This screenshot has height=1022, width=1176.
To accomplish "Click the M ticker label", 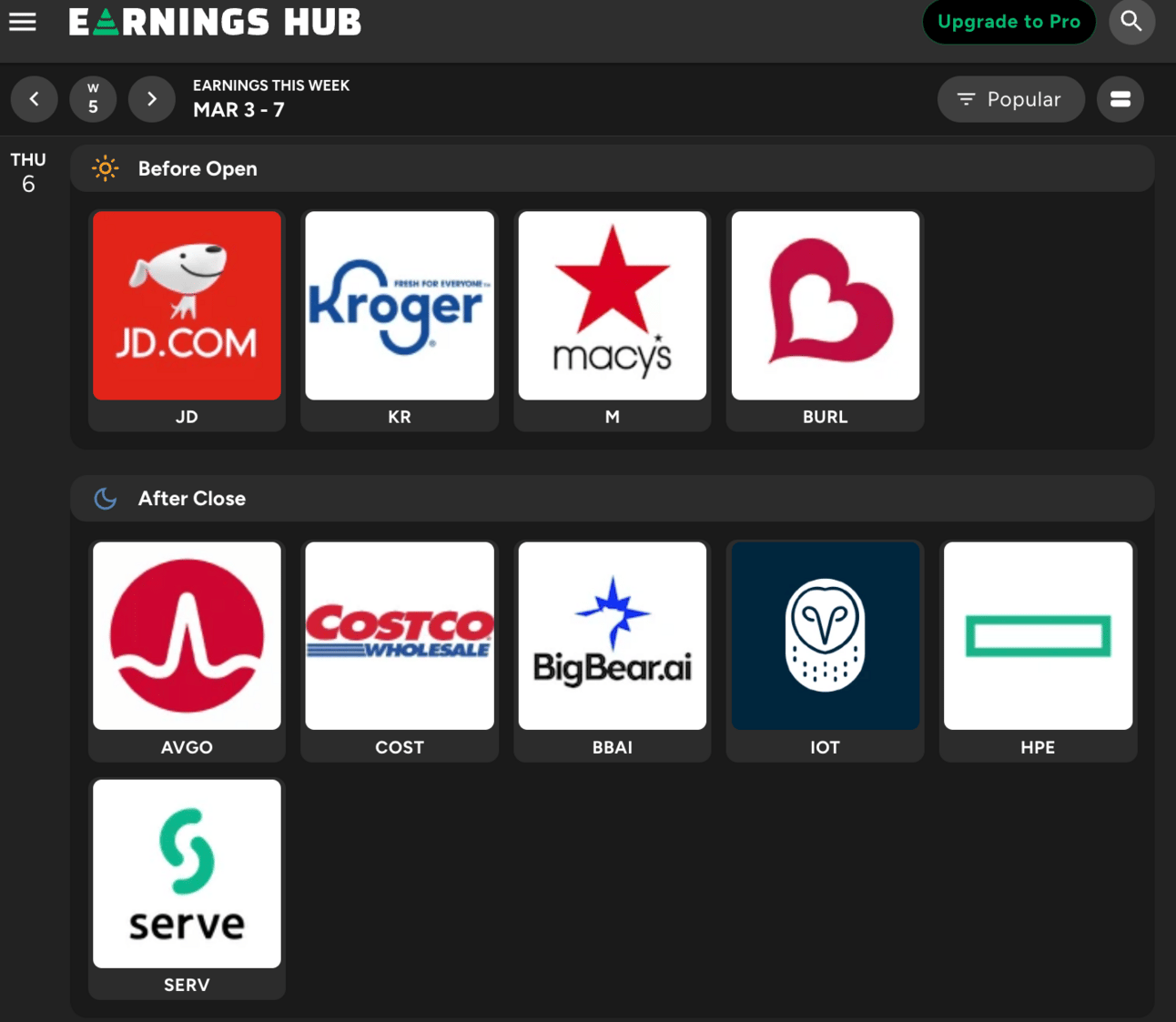I will (613, 417).
